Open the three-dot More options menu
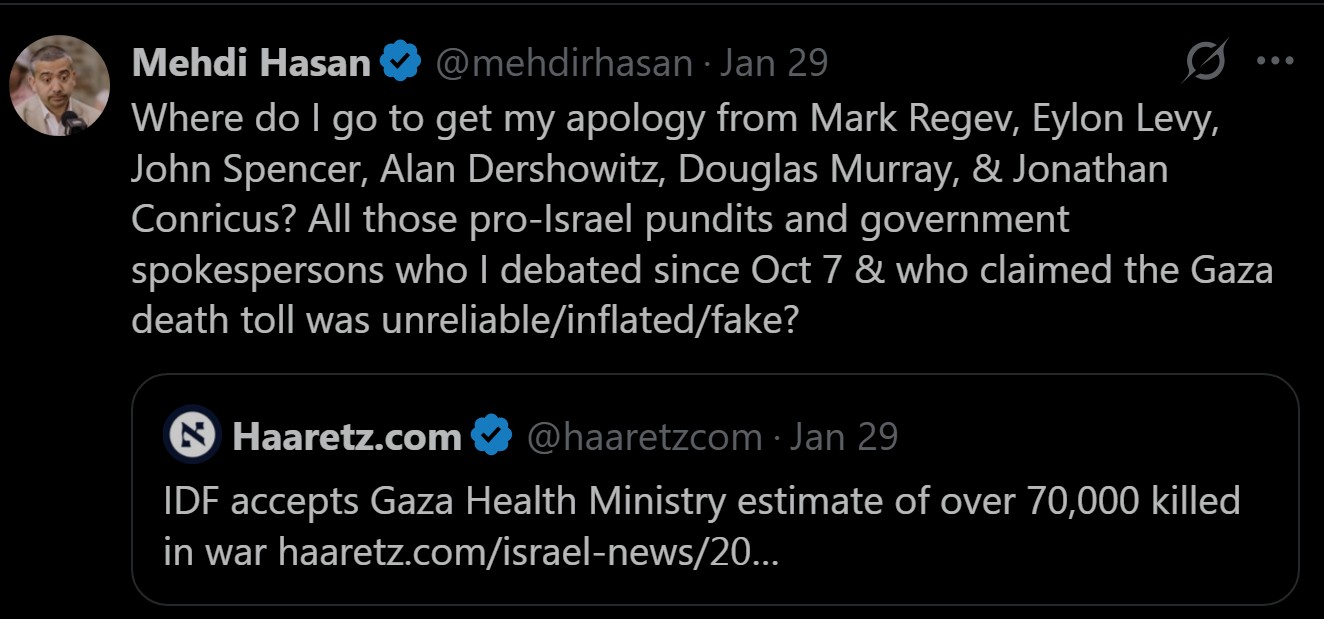 tap(1275, 62)
